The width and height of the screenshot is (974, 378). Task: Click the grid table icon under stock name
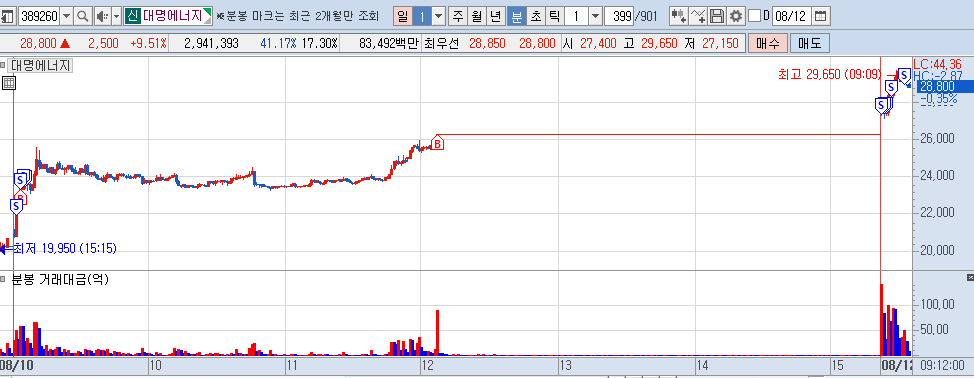point(8,82)
